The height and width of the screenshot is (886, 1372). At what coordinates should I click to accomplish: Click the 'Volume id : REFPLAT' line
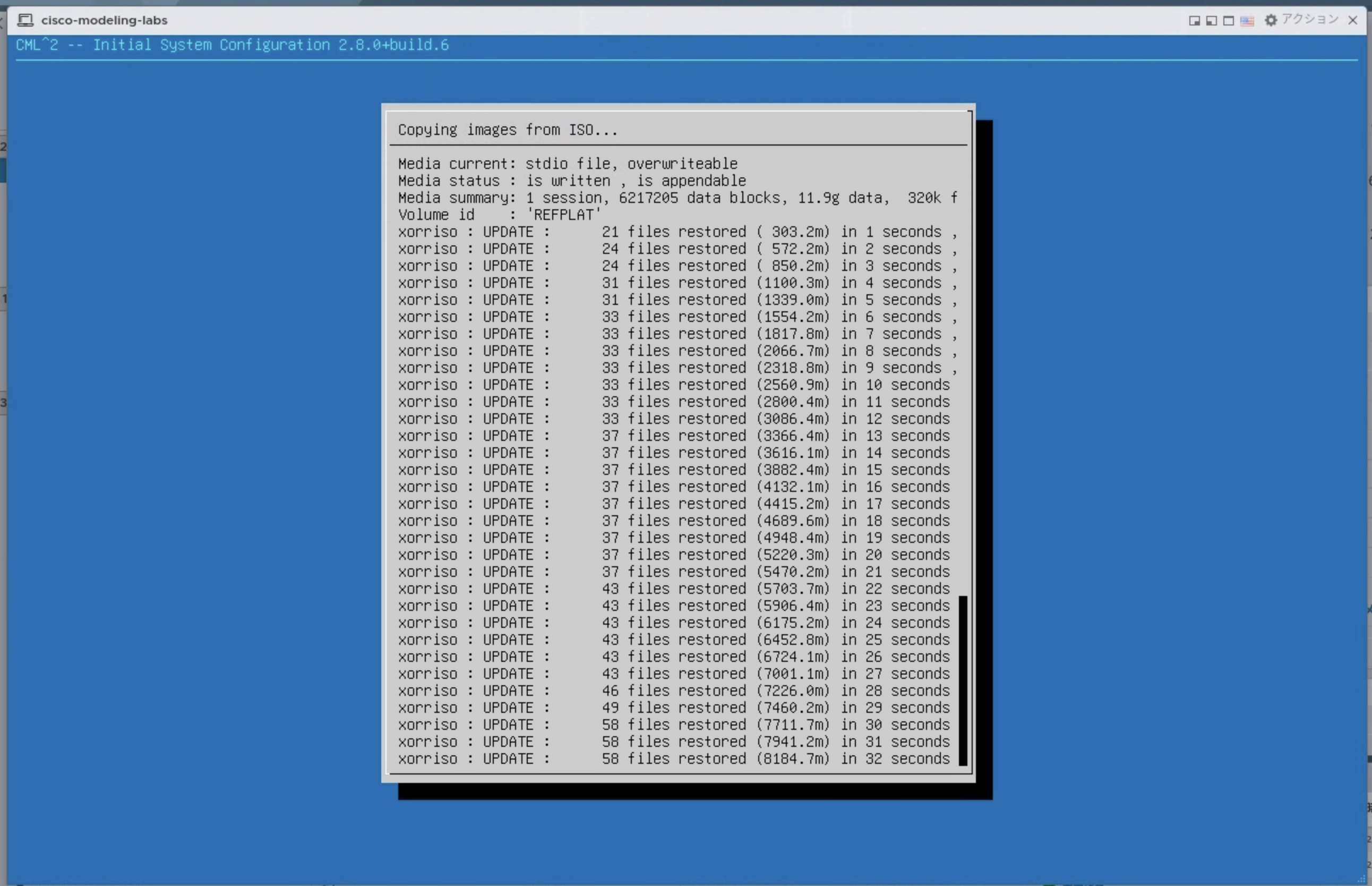(x=499, y=215)
